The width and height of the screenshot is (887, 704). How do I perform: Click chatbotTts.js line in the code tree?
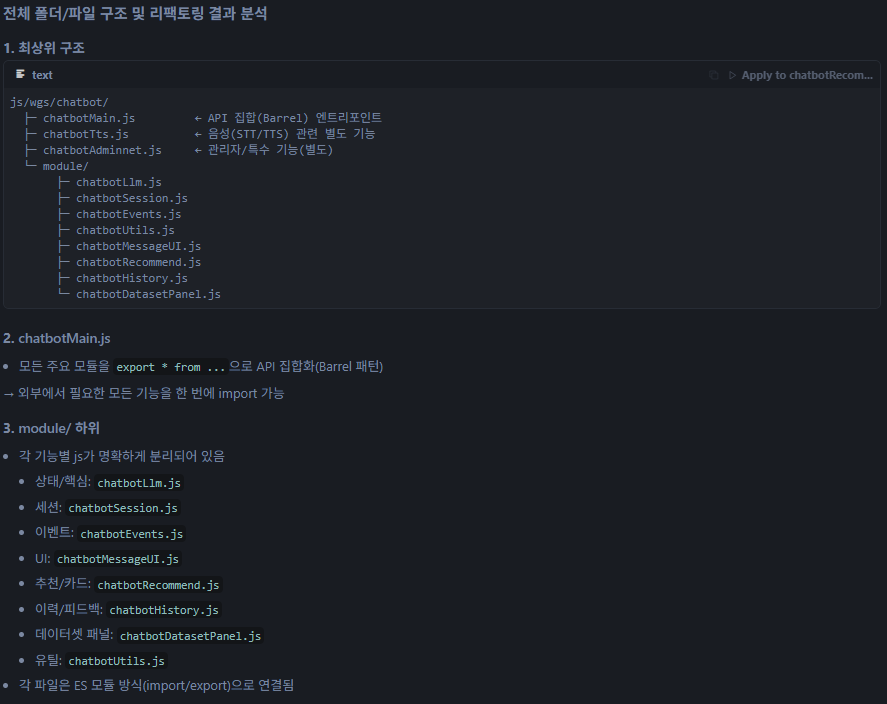click(x=85, y=134)
